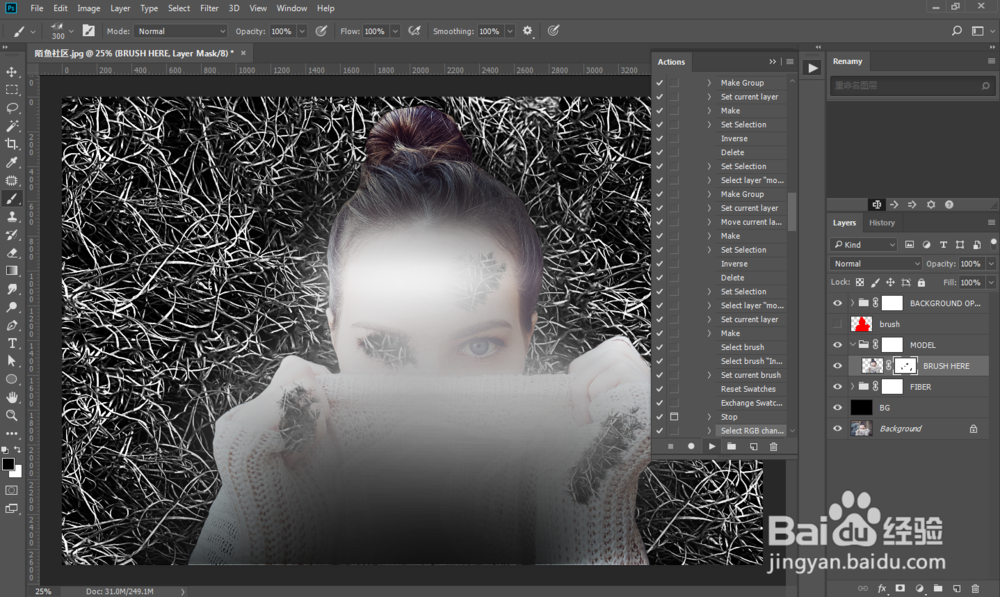The width and height of the screenshot is (1000, 597).
Task: Hide the Background layer
Action: pos(837,429)
